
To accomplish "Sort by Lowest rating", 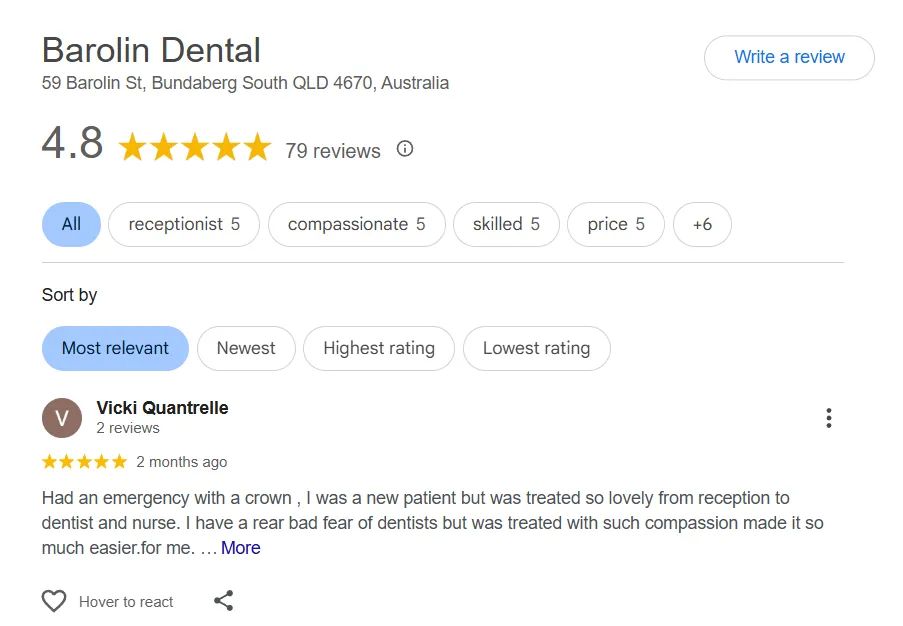I will (536, 348).
